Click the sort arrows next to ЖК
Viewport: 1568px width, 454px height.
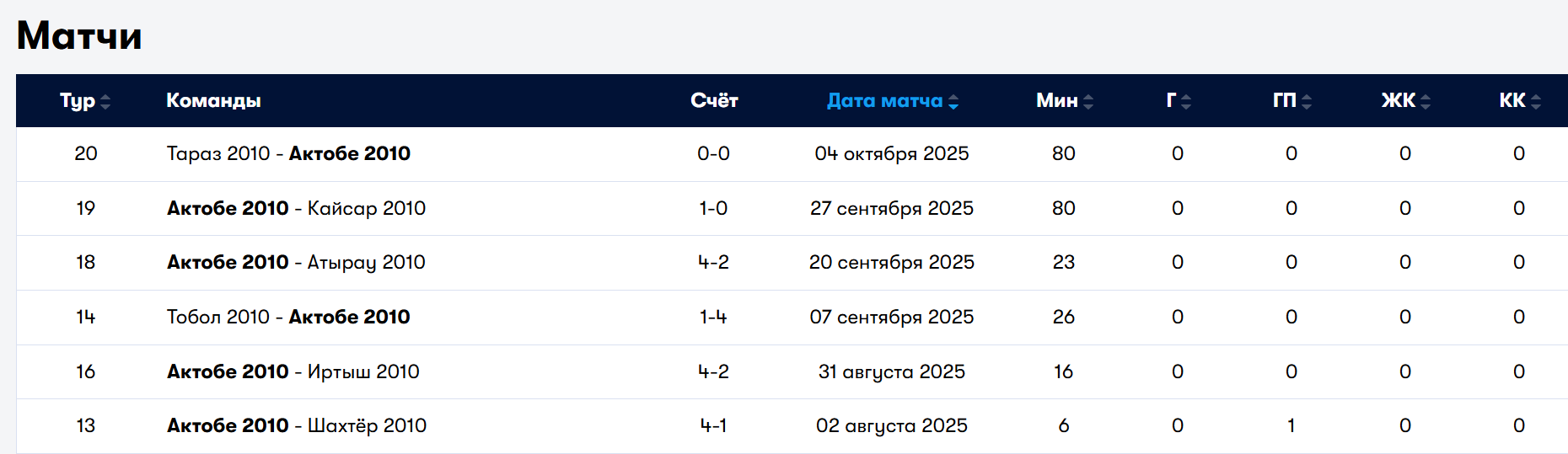1426,102
